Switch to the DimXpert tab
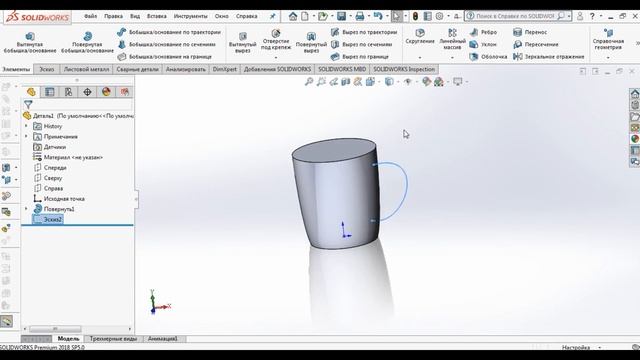The image size is (640, 360). [224, 69]
